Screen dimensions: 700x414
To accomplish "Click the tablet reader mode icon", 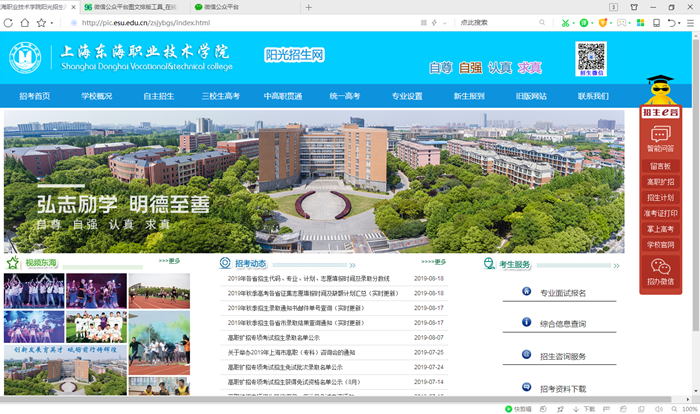I will [x=656, y=23].
